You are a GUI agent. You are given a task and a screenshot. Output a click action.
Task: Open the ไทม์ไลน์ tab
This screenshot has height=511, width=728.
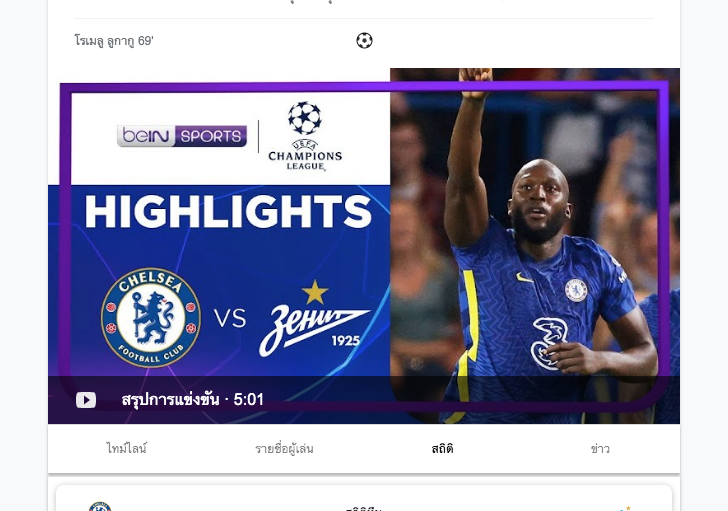click(126, 448)
